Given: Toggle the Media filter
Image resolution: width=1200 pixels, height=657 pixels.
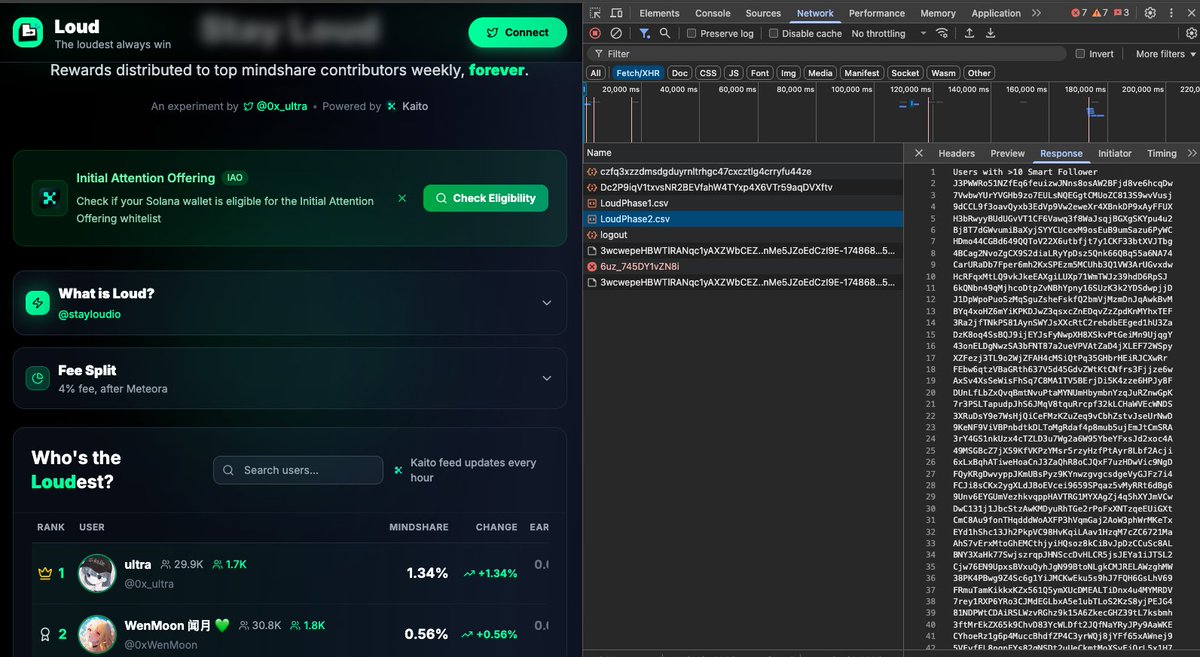Looking at the screenshot, I should click(x=820, y=73).
